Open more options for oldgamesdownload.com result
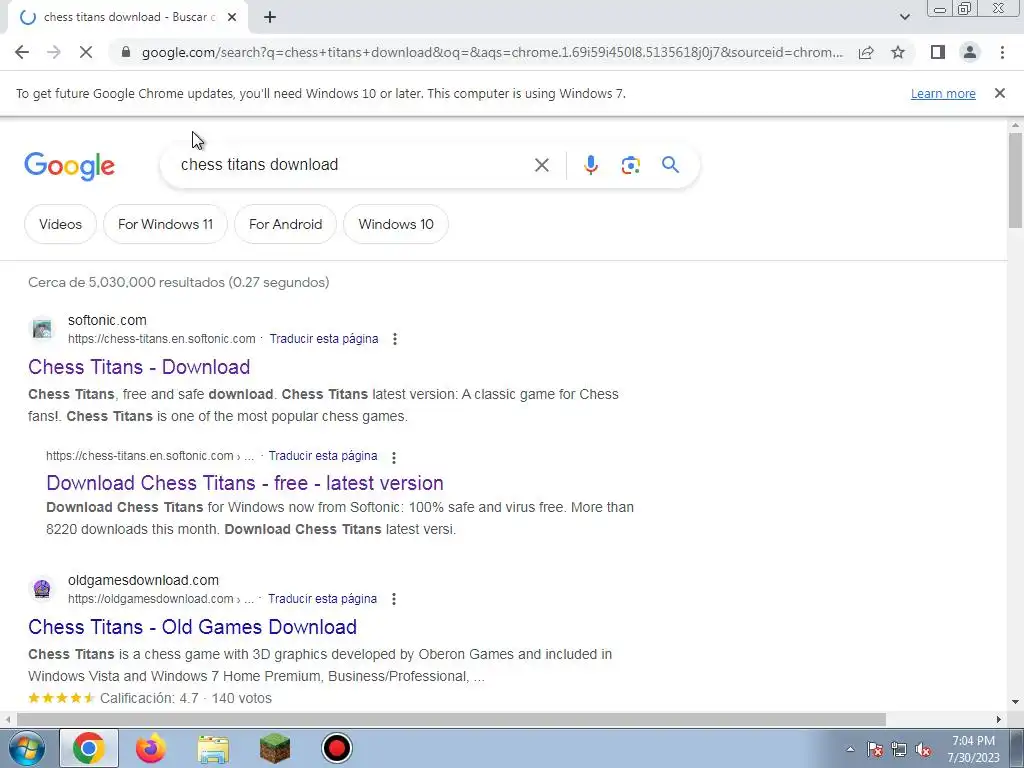1024x768 pixels. pyautogui.click(x=394, y=599)
